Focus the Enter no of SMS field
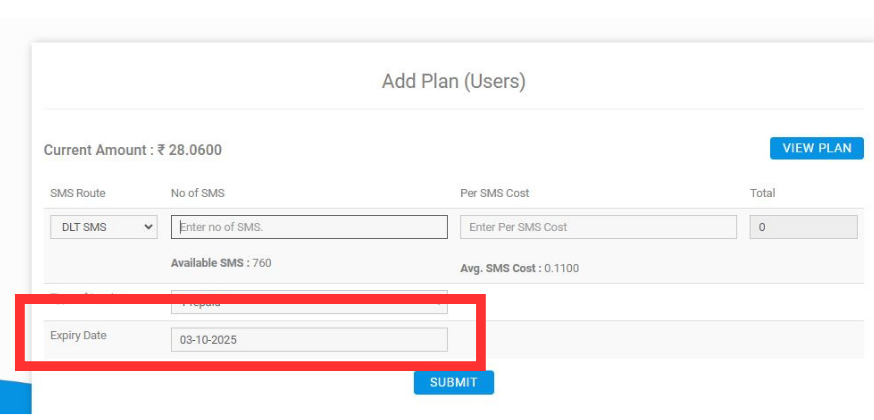The height and width of the screenshot is (420, 874). pyautogui.click(x=309, y=227)
